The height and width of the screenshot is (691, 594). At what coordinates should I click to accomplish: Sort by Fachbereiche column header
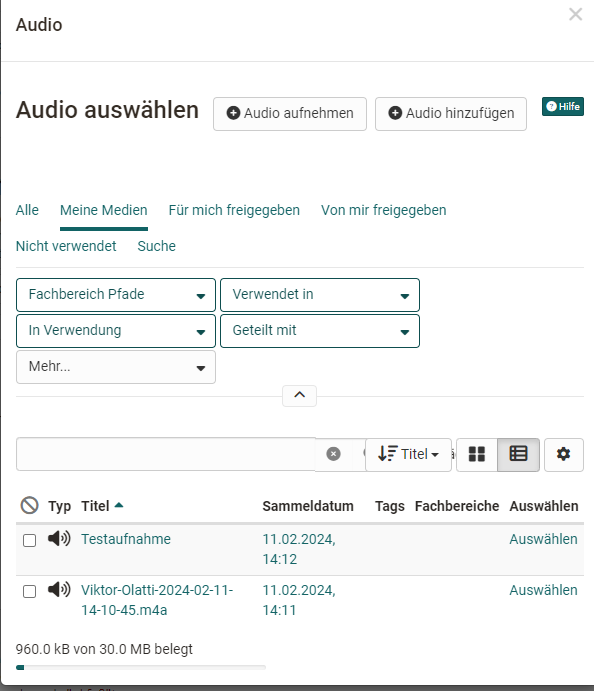(457, 506)
